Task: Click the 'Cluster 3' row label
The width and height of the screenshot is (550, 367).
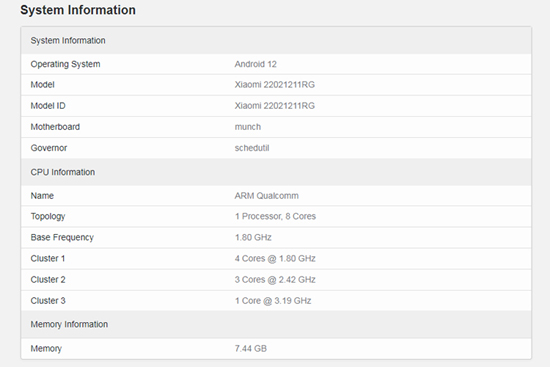Action: pyautogui.click(x=48, y=301)
